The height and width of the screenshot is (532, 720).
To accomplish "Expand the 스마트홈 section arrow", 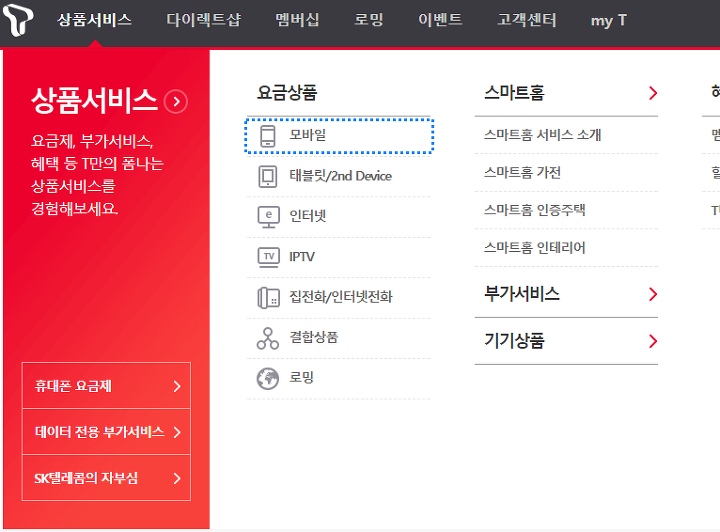I will (653, 93).
